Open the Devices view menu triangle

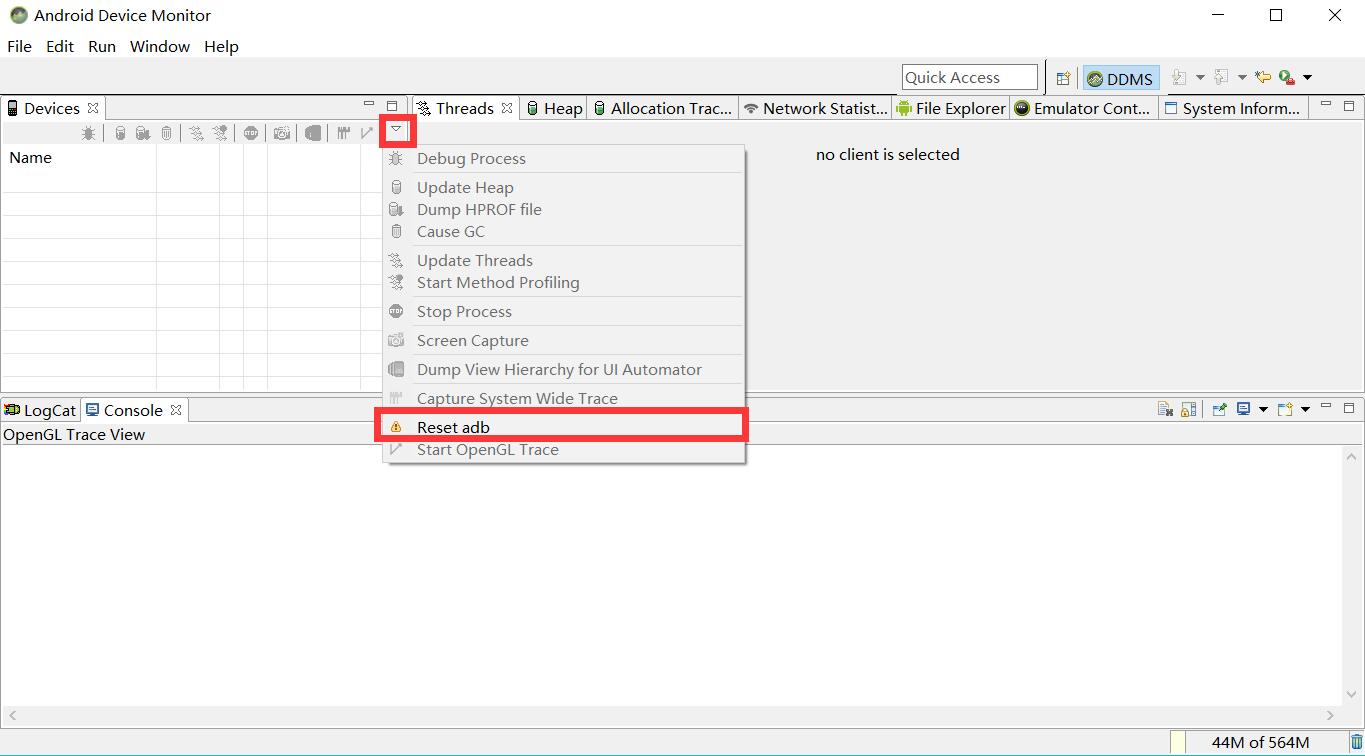pyautogui.click(x=397, y=130)
